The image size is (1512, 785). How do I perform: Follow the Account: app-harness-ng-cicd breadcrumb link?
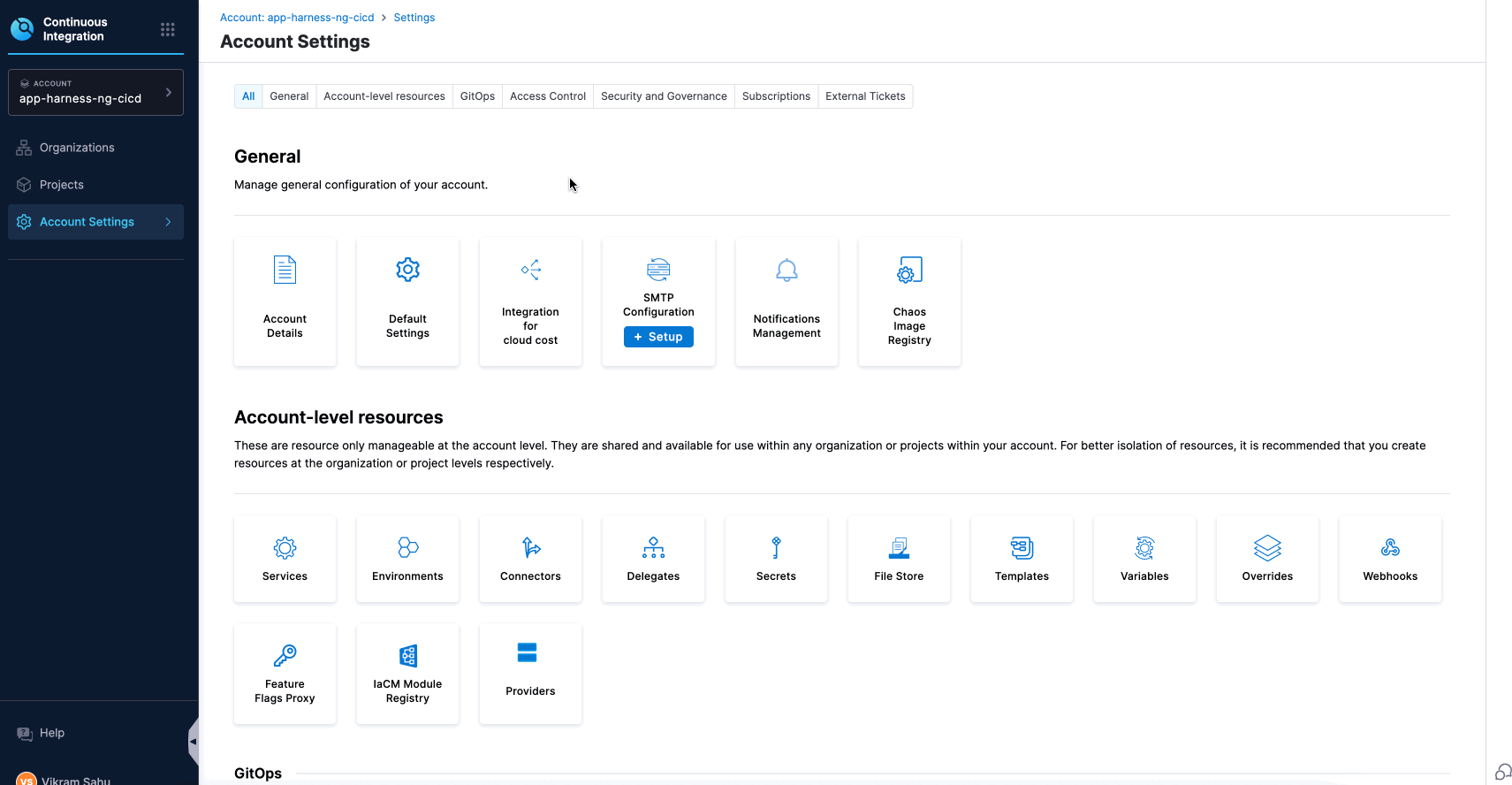coord(297,18)
